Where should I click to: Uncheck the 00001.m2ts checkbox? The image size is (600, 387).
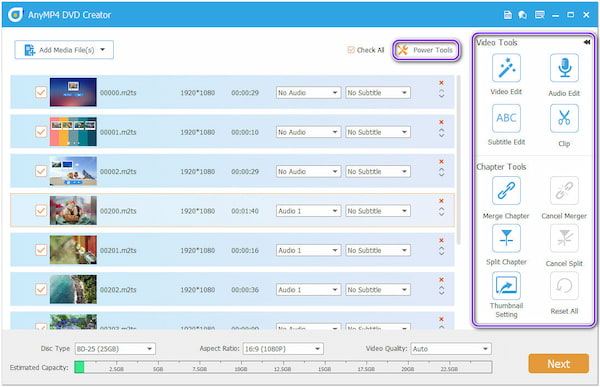pyautogui.click(x=41, y=132)
